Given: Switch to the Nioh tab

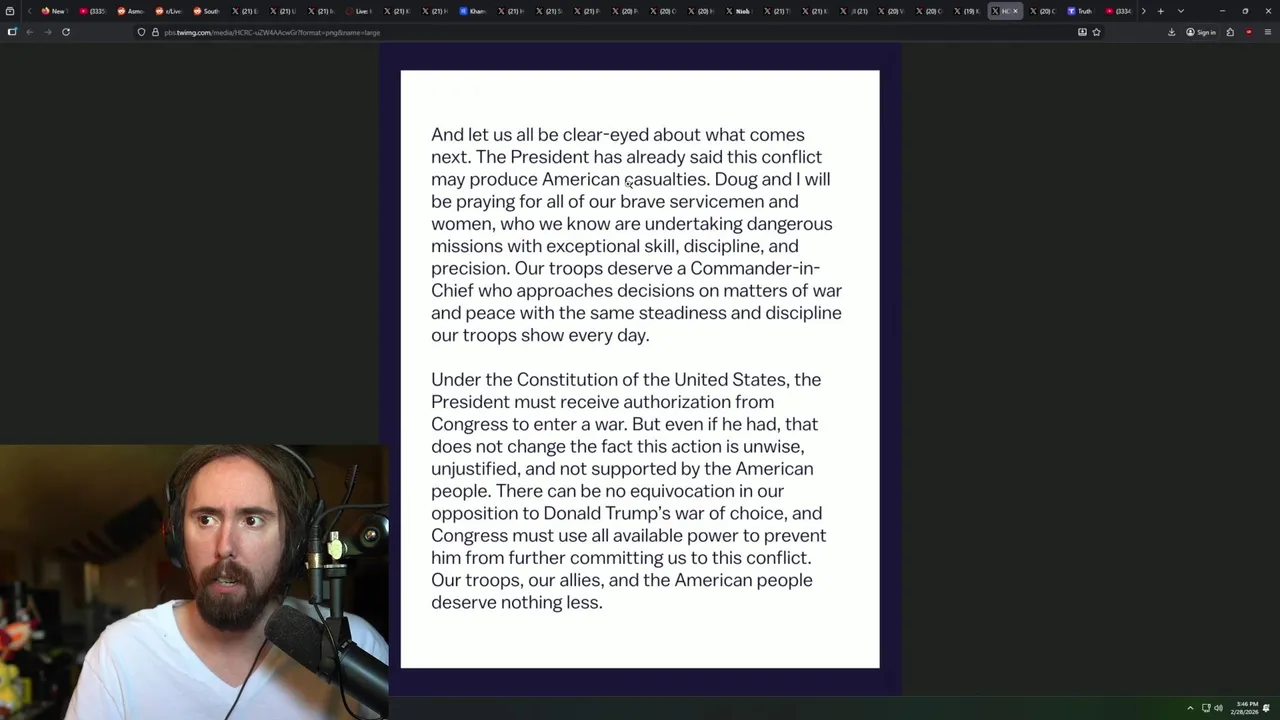Looking at the screenshot, I should (738, 11).
